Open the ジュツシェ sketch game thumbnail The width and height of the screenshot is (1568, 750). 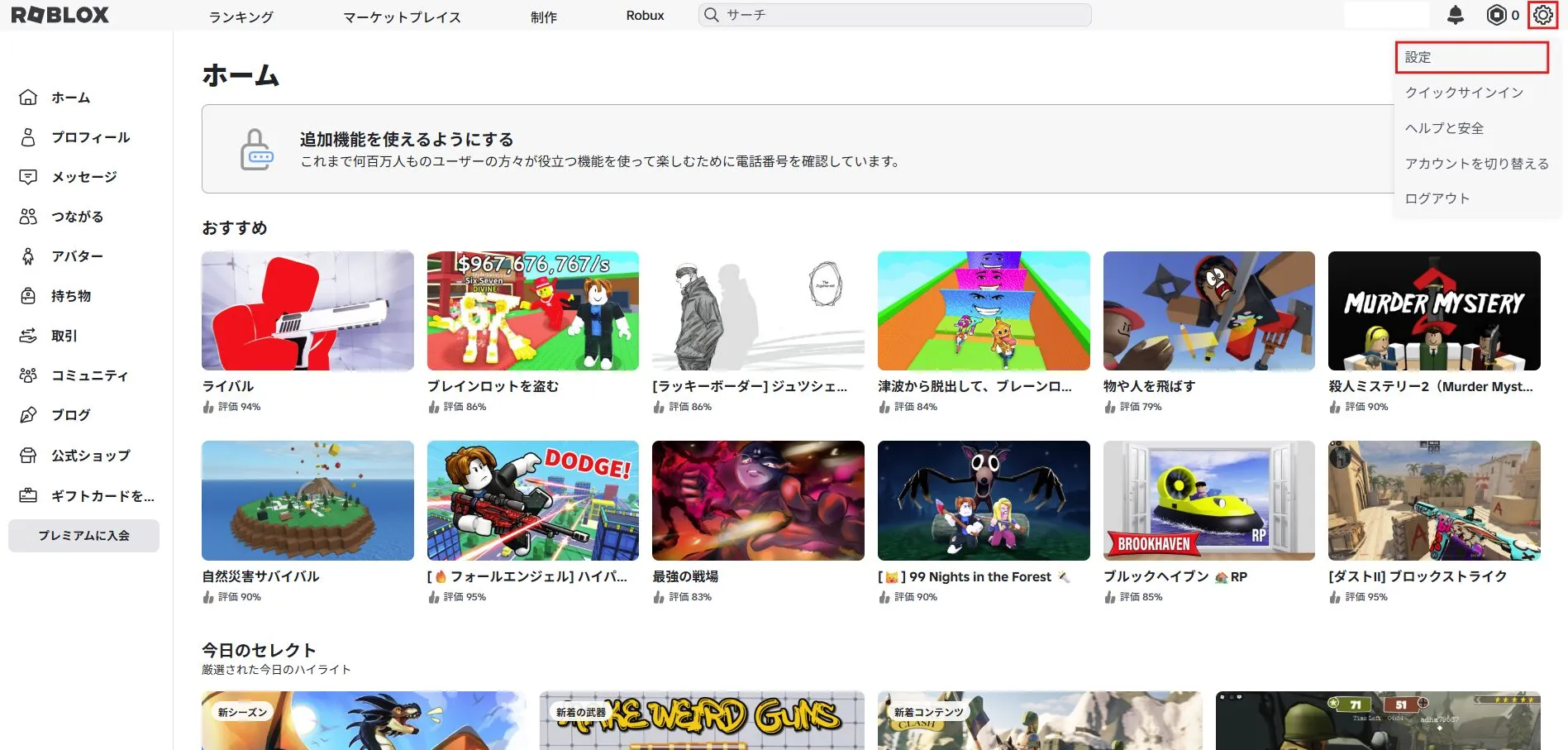[x=758, y=311]
